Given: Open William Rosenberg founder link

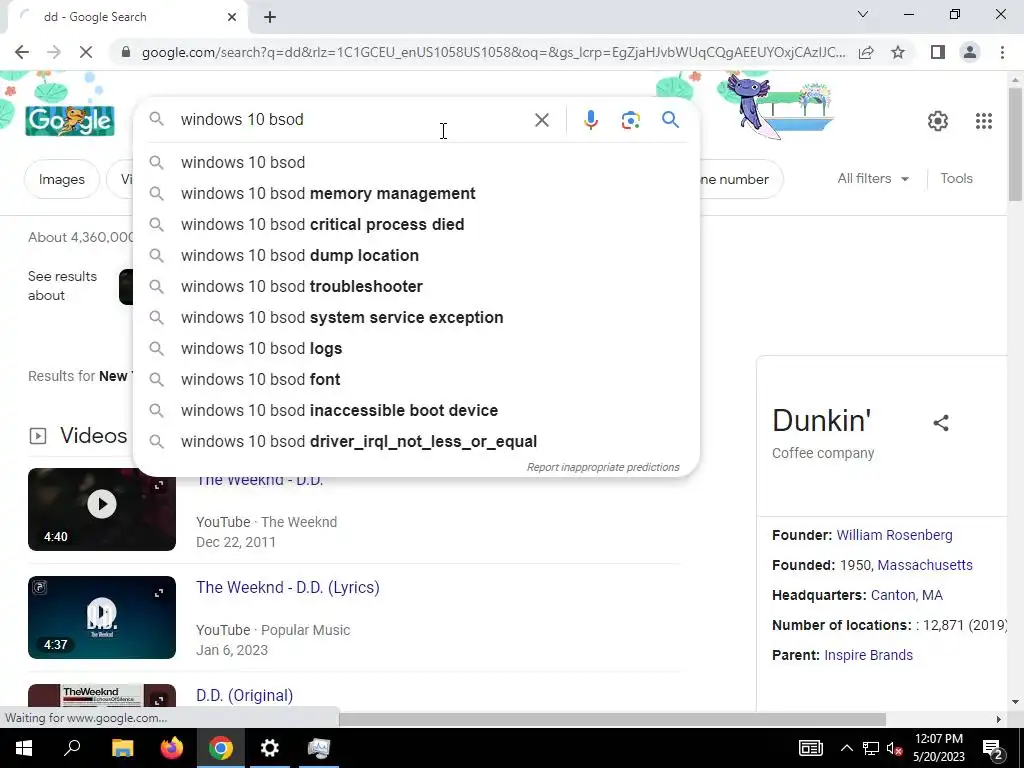Looking at the screenshot, I should 894,535.
